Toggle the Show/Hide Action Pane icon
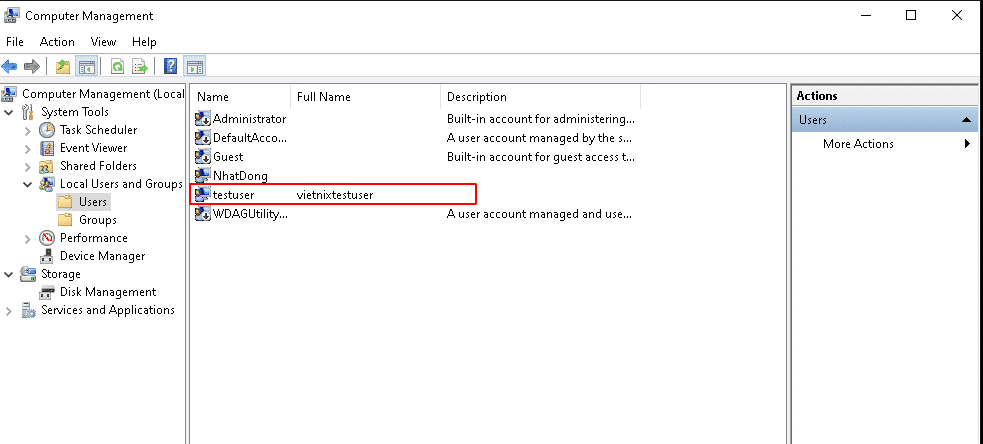The image size is (983, 444). tap(194, 66)
